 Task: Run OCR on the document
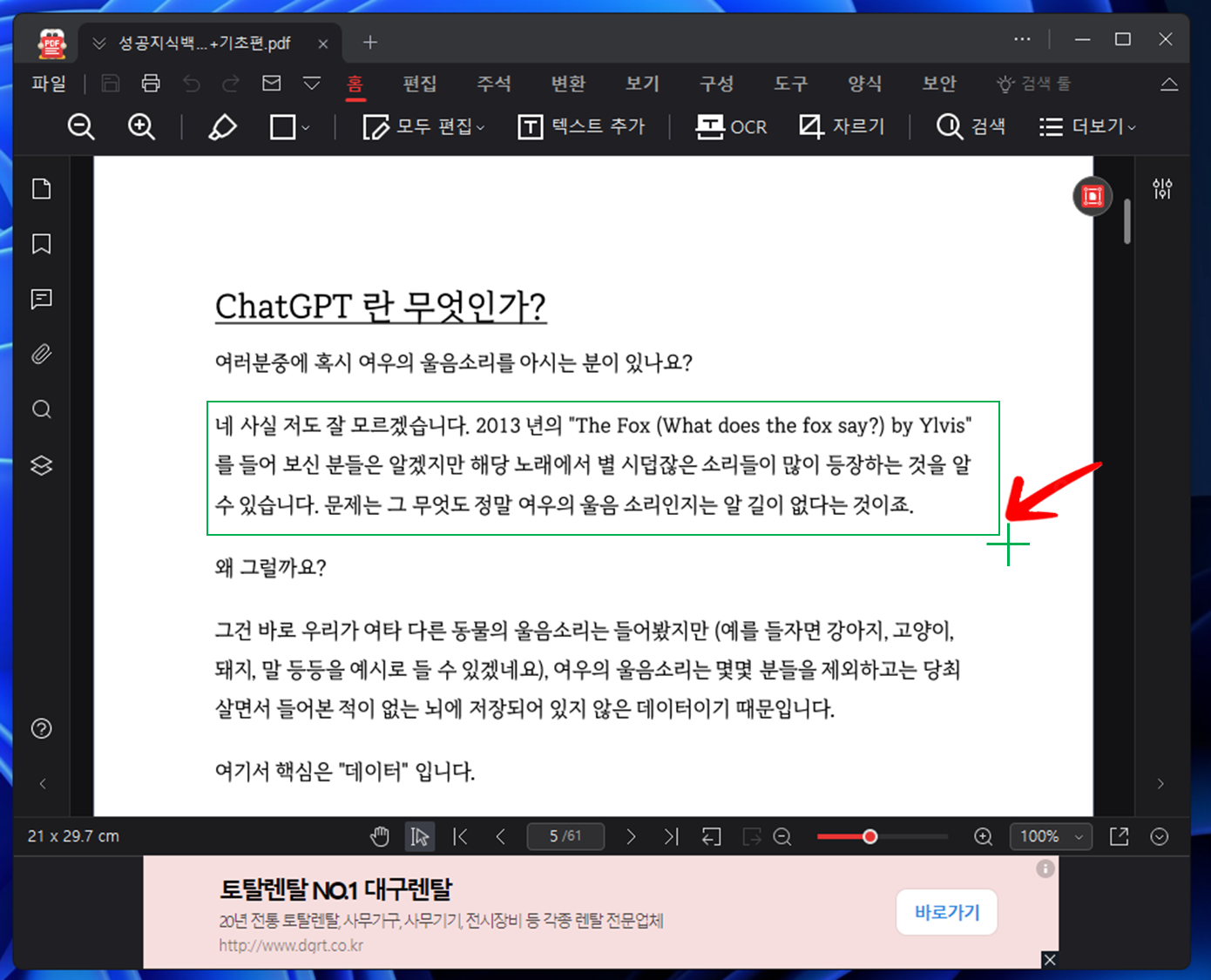(730, 126)
